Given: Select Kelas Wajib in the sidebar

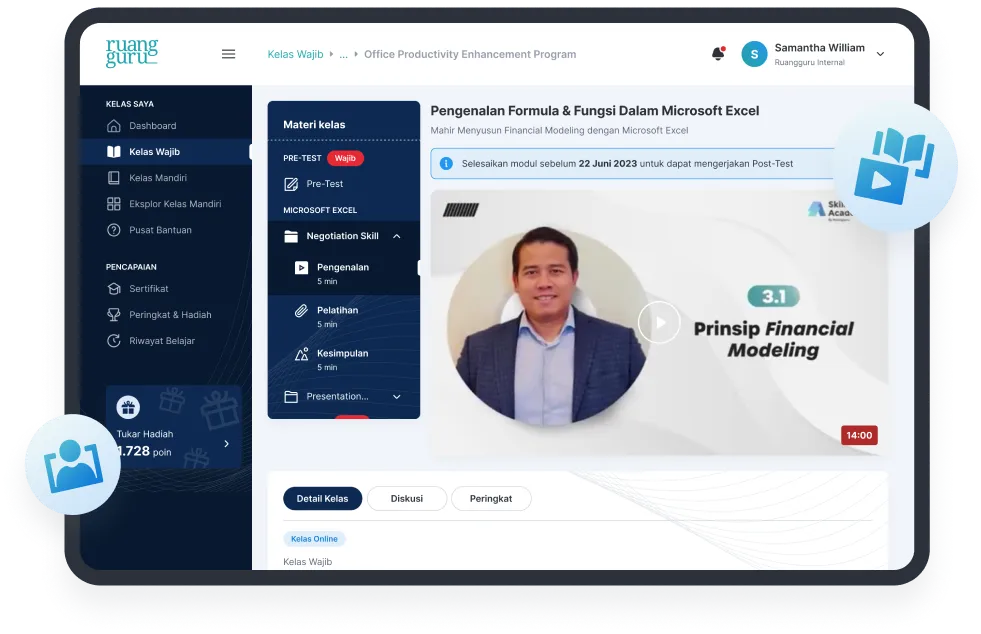Looking at the screenshot, I should point(166,152).
